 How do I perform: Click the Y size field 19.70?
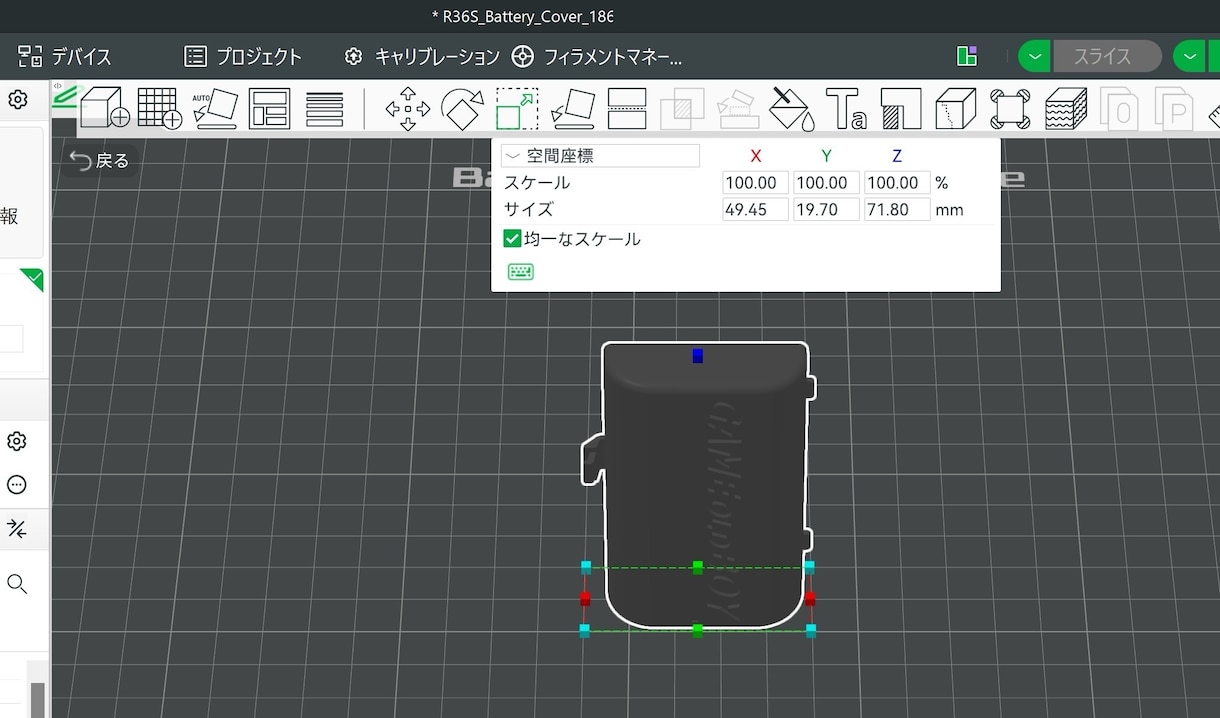pos(826,210)
